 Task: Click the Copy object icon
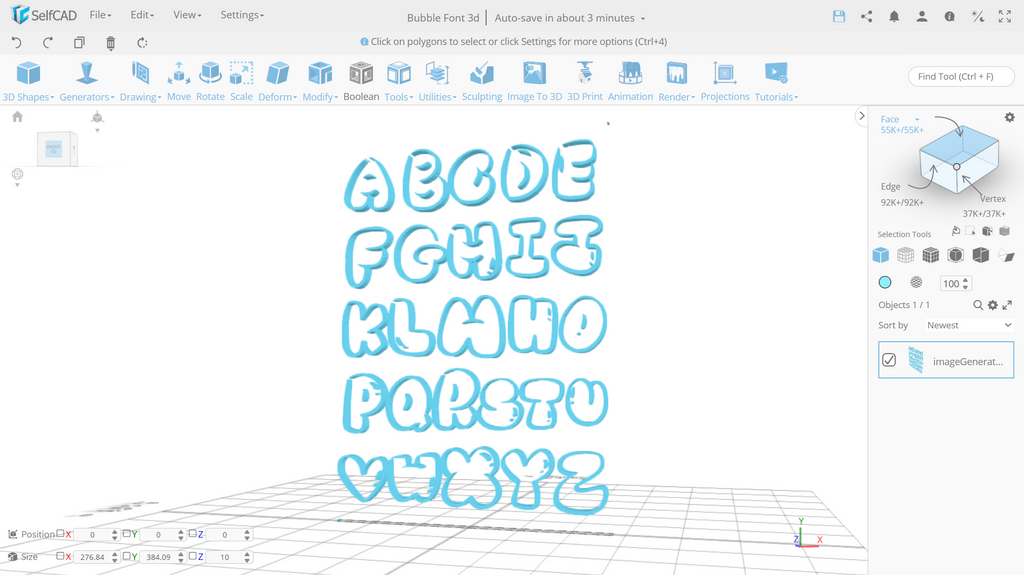tap(79, 42)
